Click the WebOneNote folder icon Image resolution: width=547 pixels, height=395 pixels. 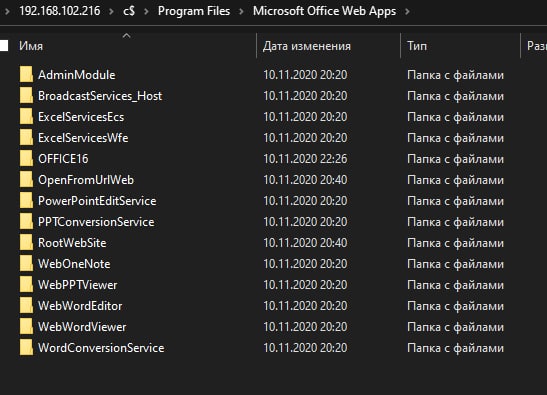(x=26, y=263)
